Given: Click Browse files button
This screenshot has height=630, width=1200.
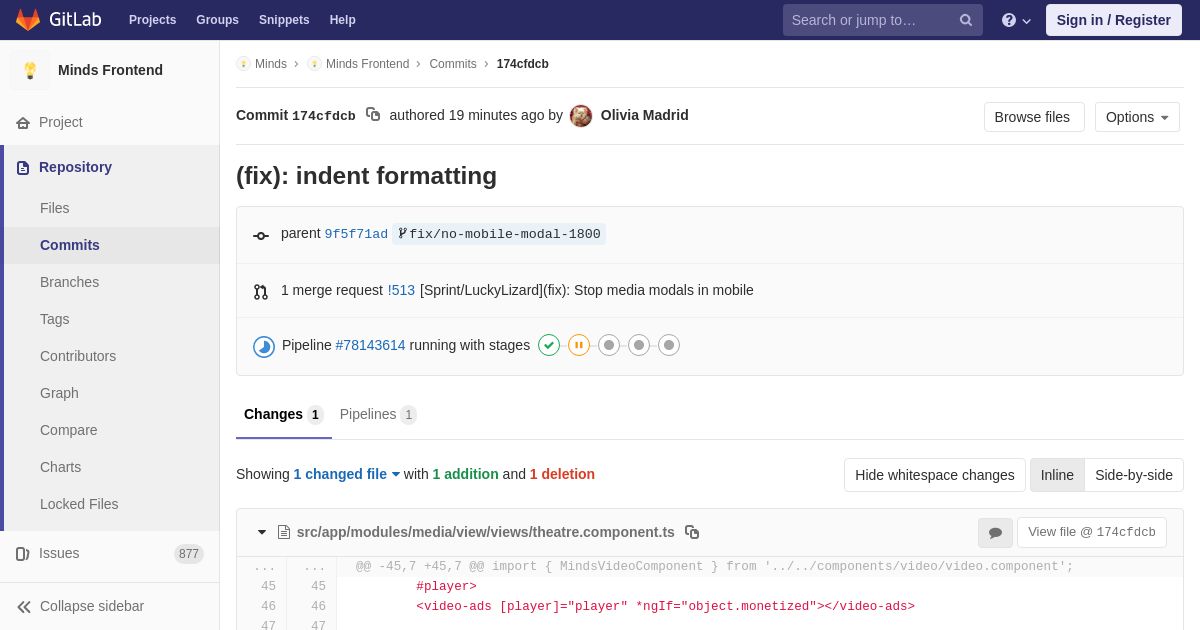Looking at the screenshot, I should pyautogui.click(x=1034, y=117).
